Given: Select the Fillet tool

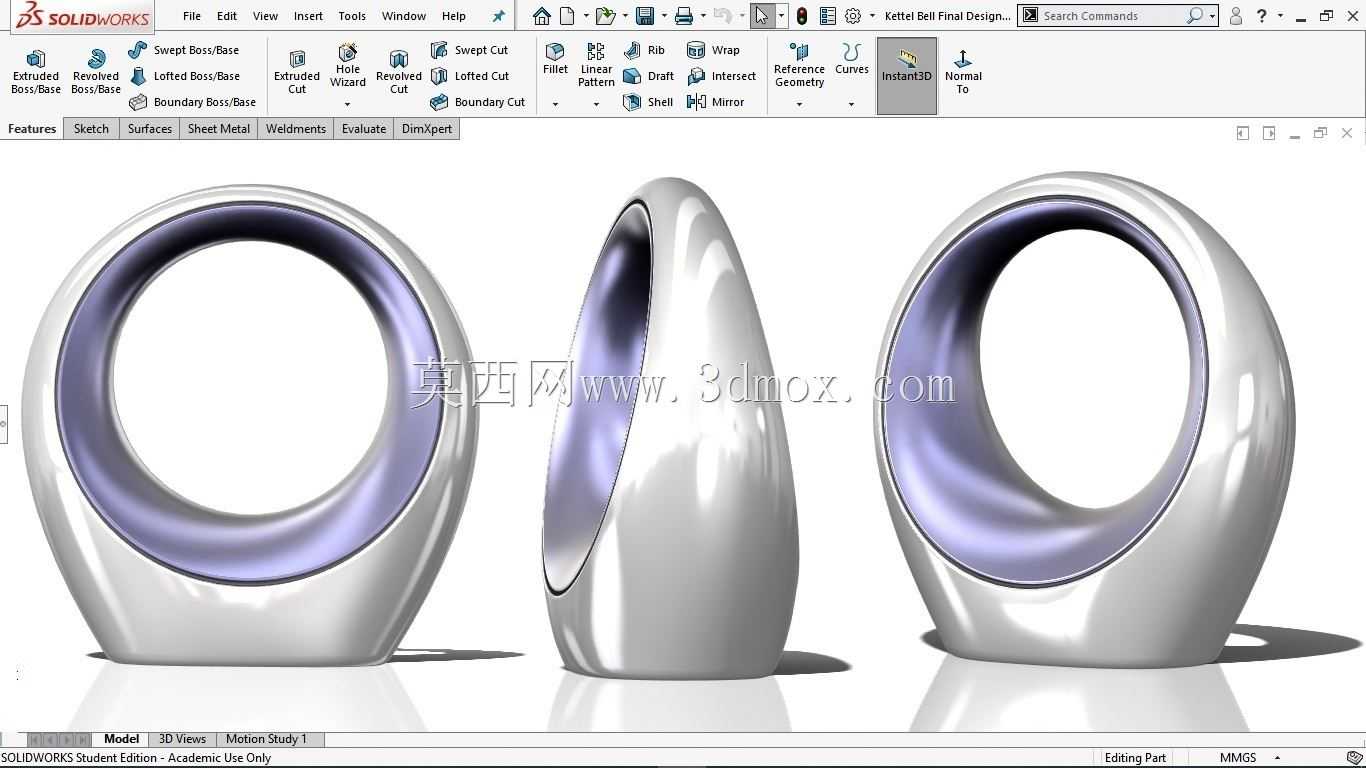Looking at the screenshot, I should [x=555, y=59].
